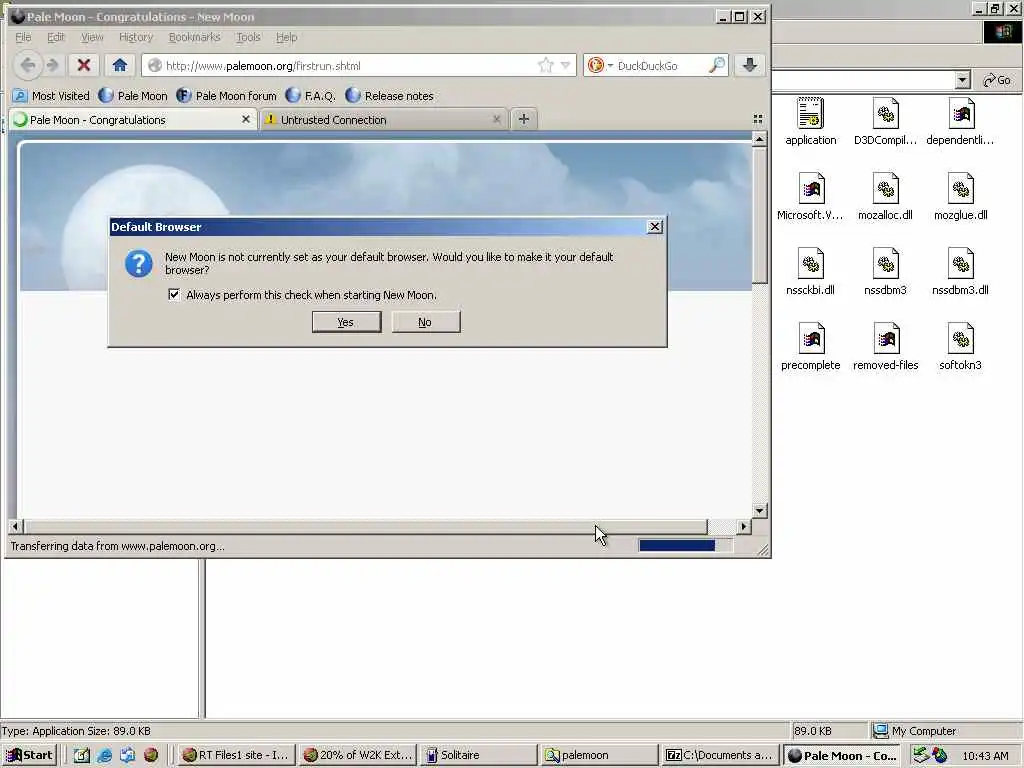Open the DuckDuckGo search engine selector
This screenshot has width=1024, height=768.
coord(600,65)
